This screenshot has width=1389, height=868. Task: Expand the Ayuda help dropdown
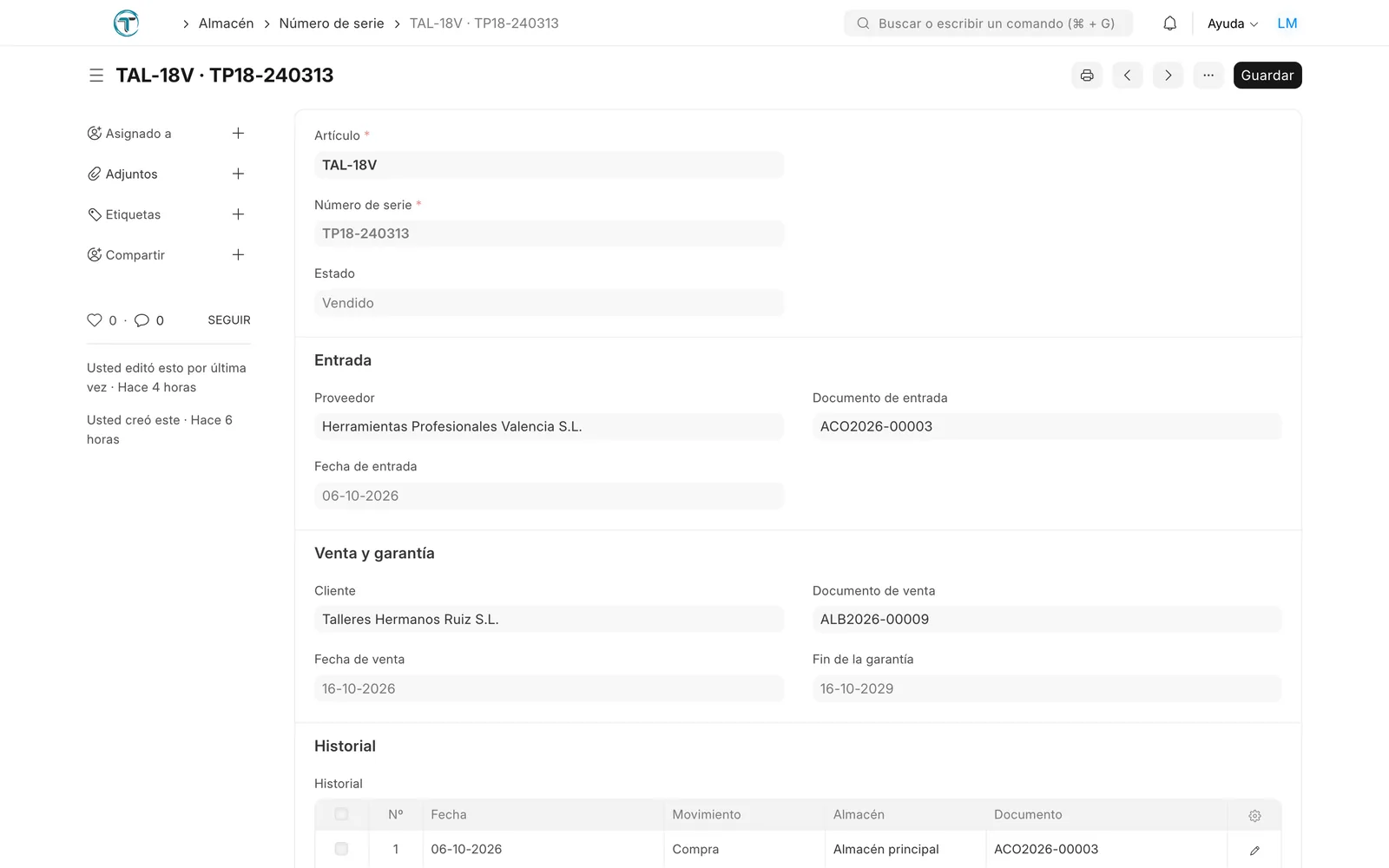(x=1233, y=23)
